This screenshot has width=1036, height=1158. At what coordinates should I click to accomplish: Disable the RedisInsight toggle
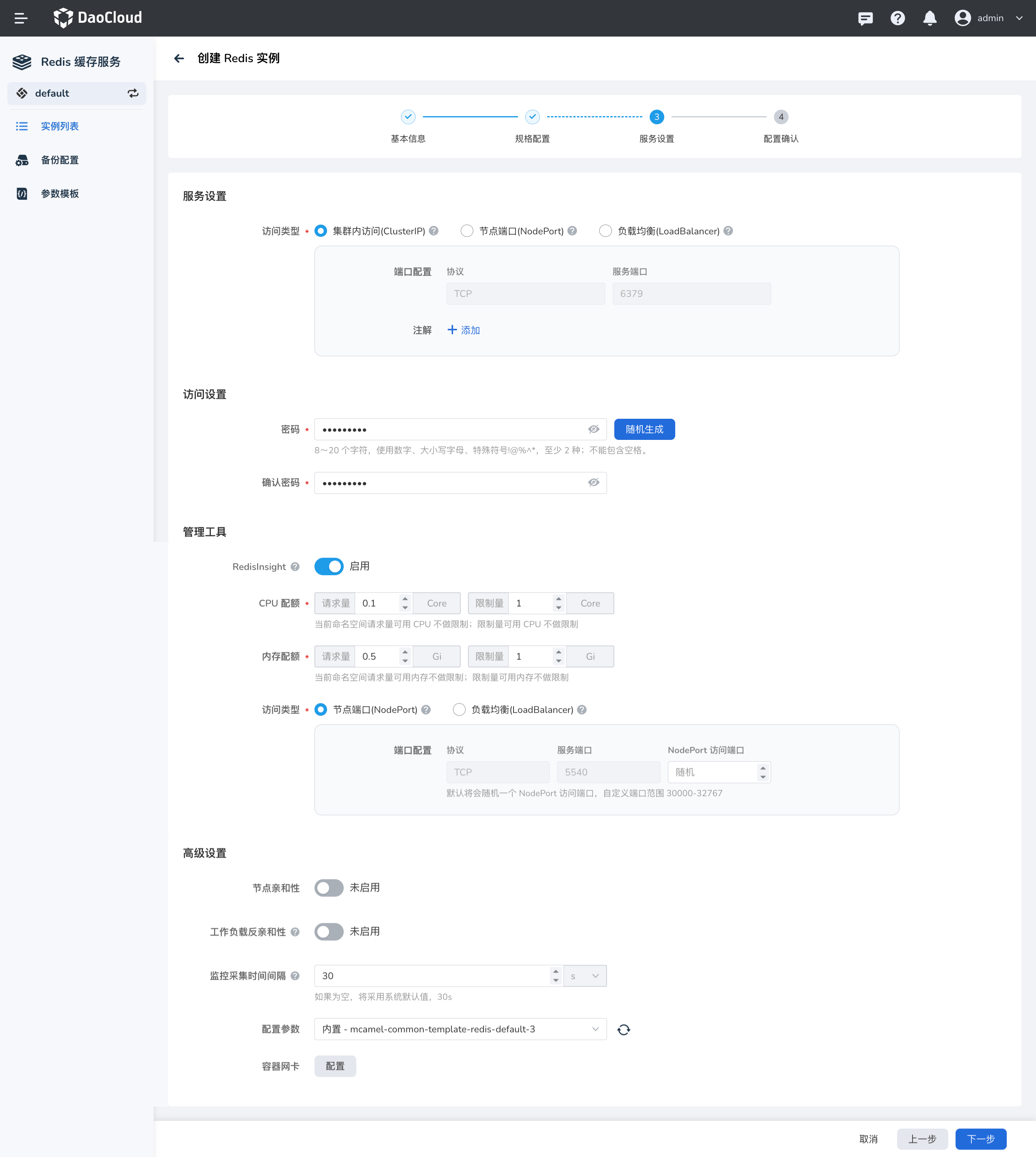coord(329,567)
